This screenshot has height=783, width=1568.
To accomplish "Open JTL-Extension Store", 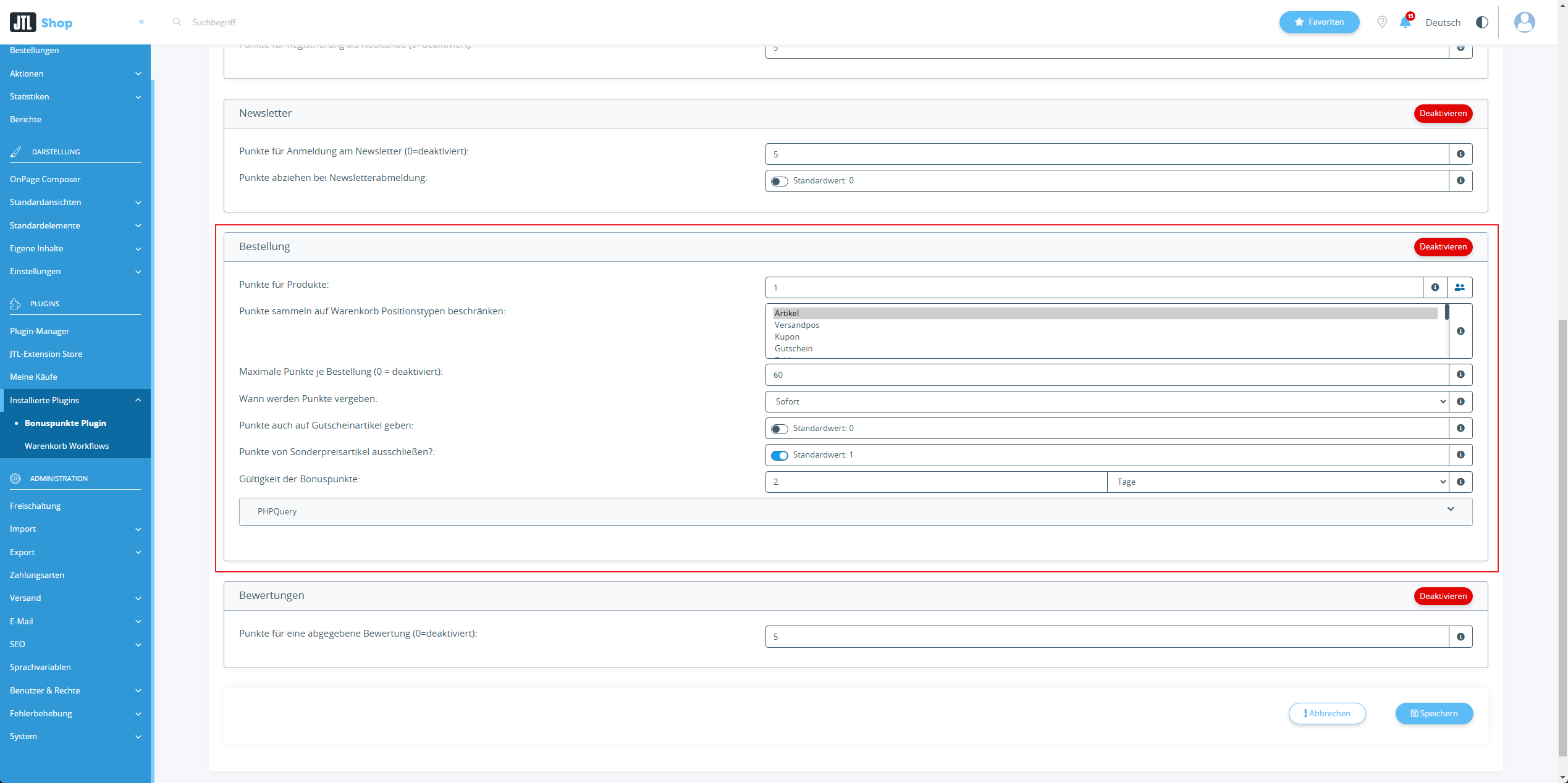I will [x=46, y=354].
